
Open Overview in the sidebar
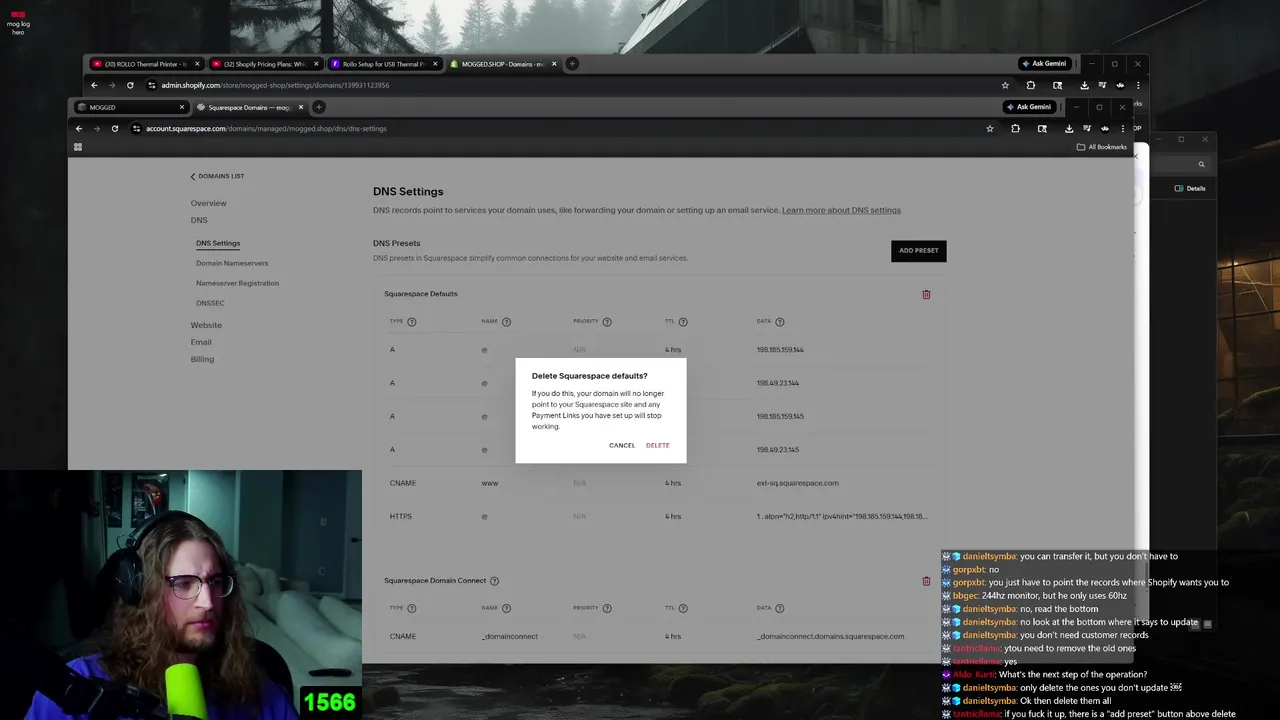(x=209, y=203)
